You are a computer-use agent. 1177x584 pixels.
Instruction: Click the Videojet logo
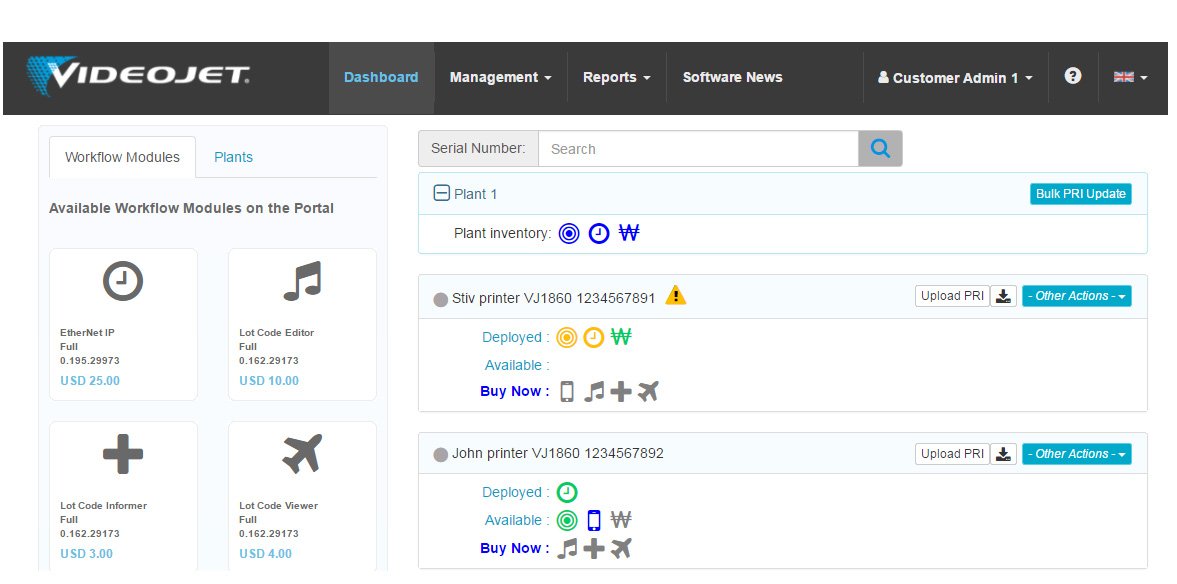pyautogui.click(x=138, y=77)
